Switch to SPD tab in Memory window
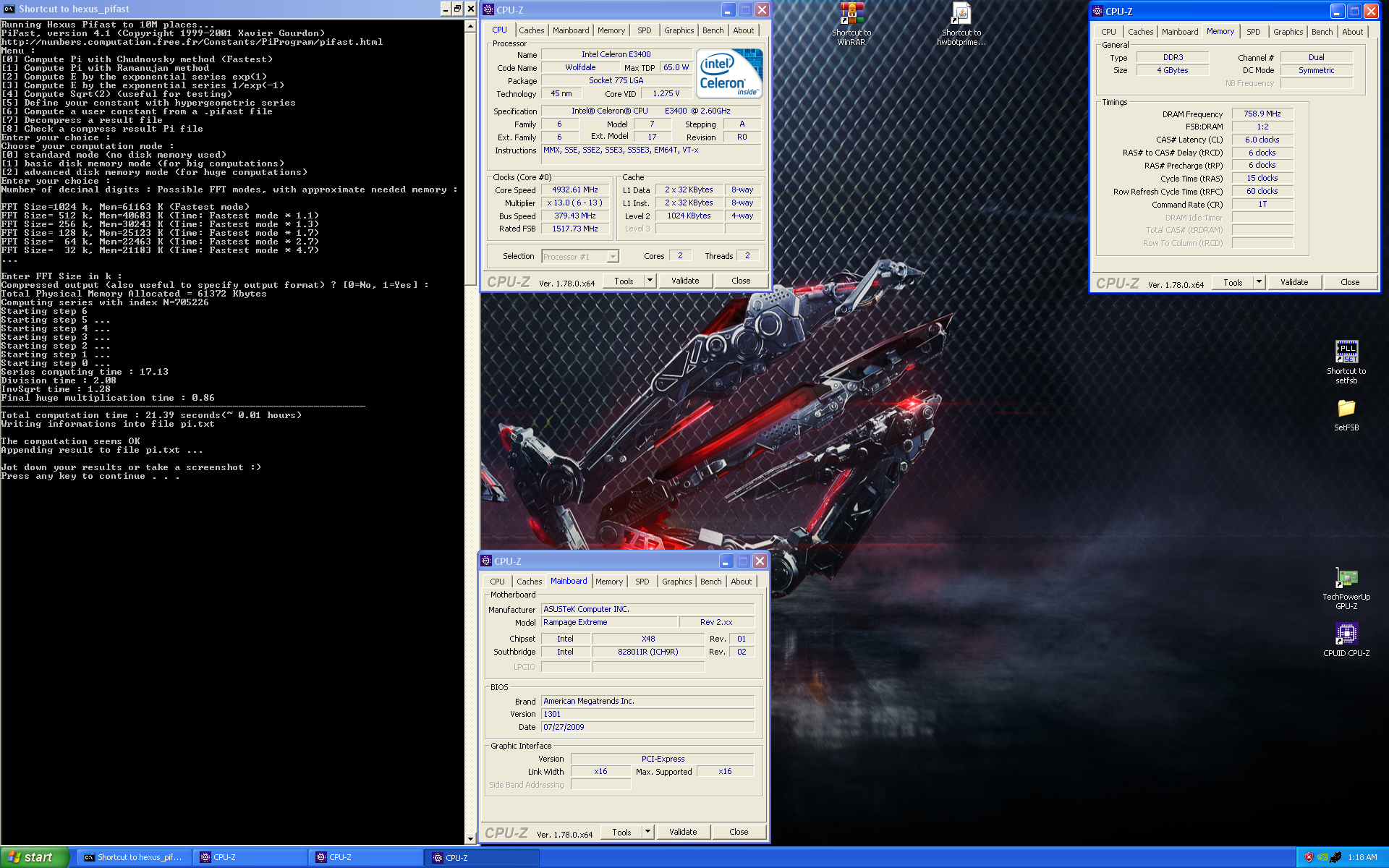This screenshot has width=1389, height=868. click(x=1254, y=32)
